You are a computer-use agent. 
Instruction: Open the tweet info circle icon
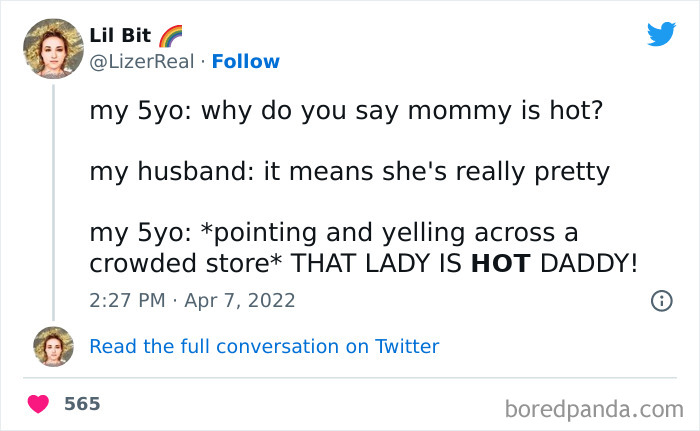tap(661, 300)
